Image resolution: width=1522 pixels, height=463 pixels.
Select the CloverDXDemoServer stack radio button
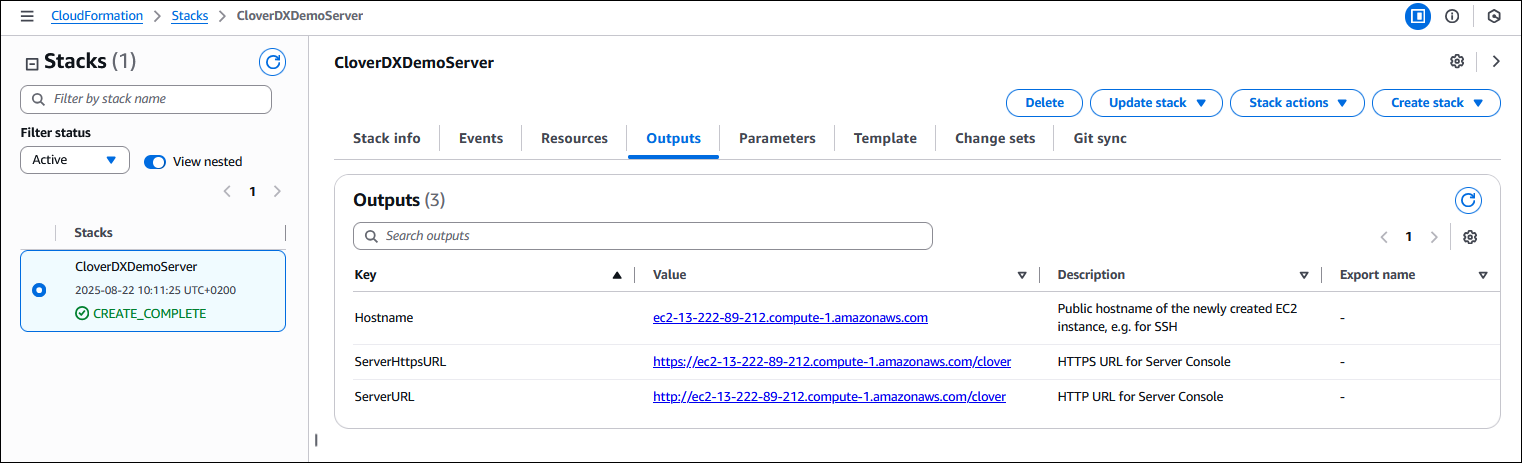click(39, 290)
